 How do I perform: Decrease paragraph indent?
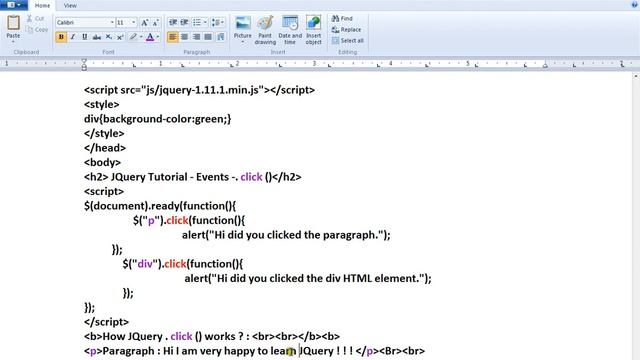173,22
